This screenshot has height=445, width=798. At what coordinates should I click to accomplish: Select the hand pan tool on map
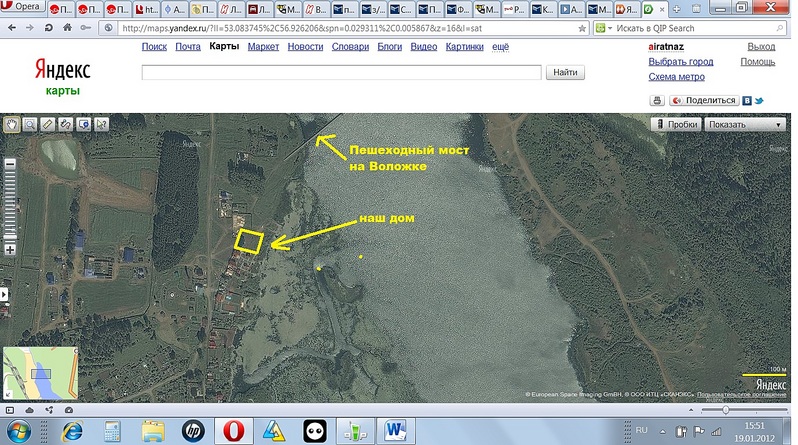(12, 124)
